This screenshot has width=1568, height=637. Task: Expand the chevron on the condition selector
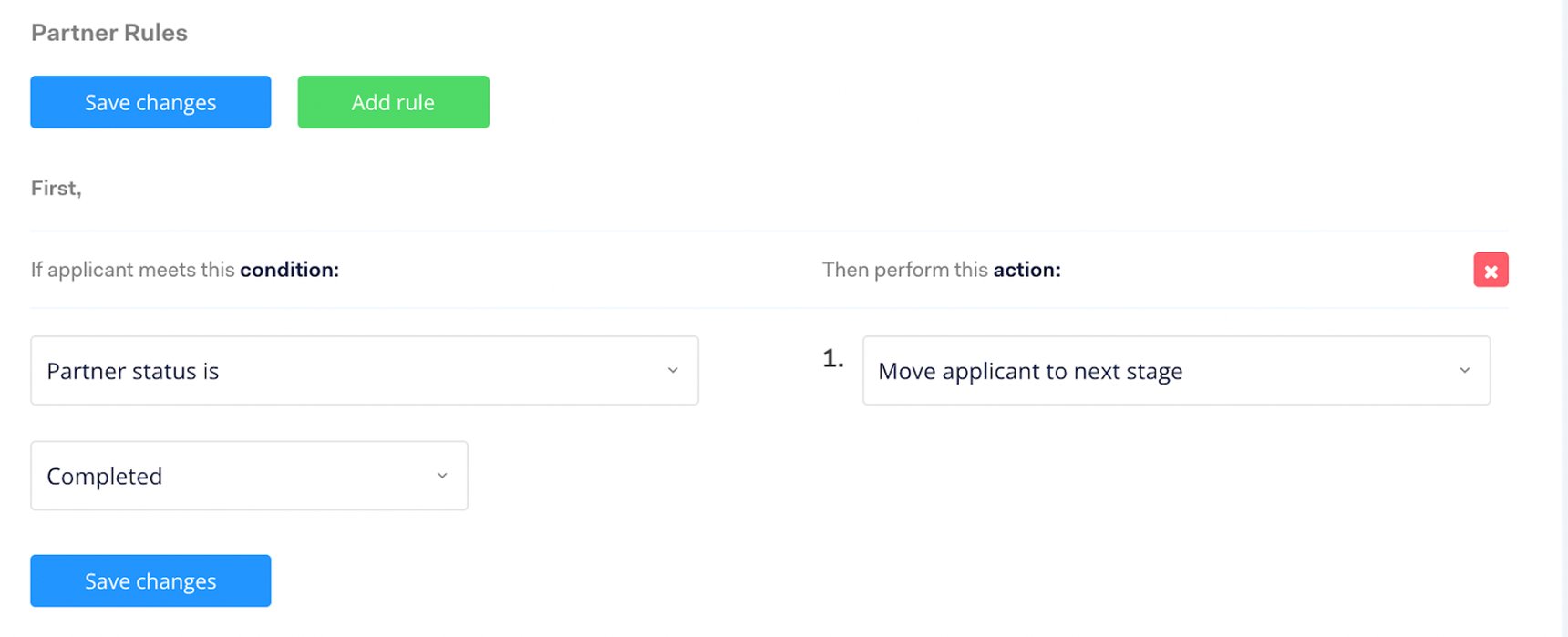pyautogui.click(x=673, y=371)
